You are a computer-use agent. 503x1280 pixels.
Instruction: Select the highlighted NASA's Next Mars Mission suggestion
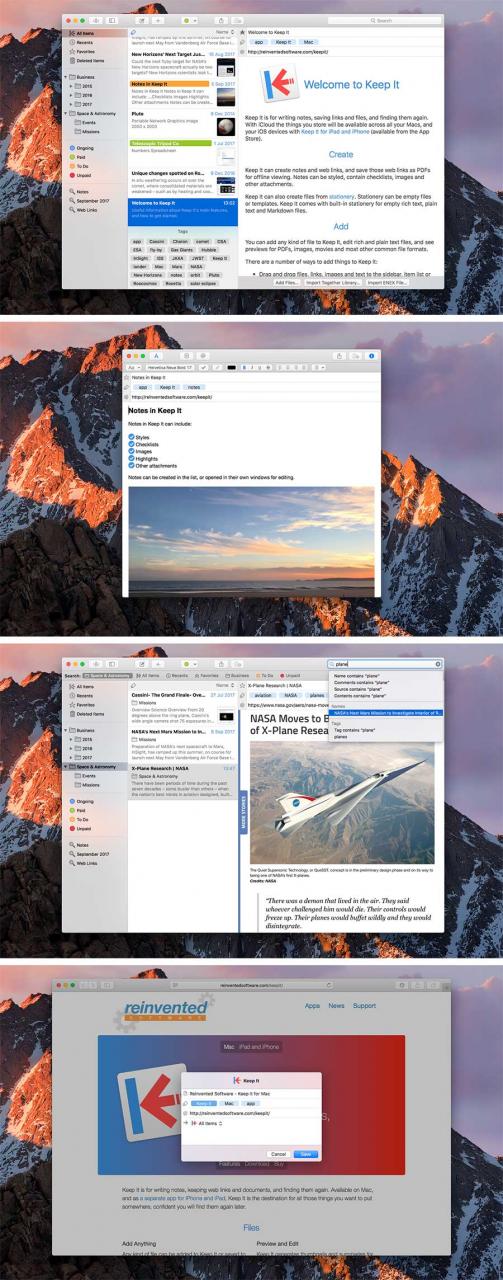click(x=386, y=712)
